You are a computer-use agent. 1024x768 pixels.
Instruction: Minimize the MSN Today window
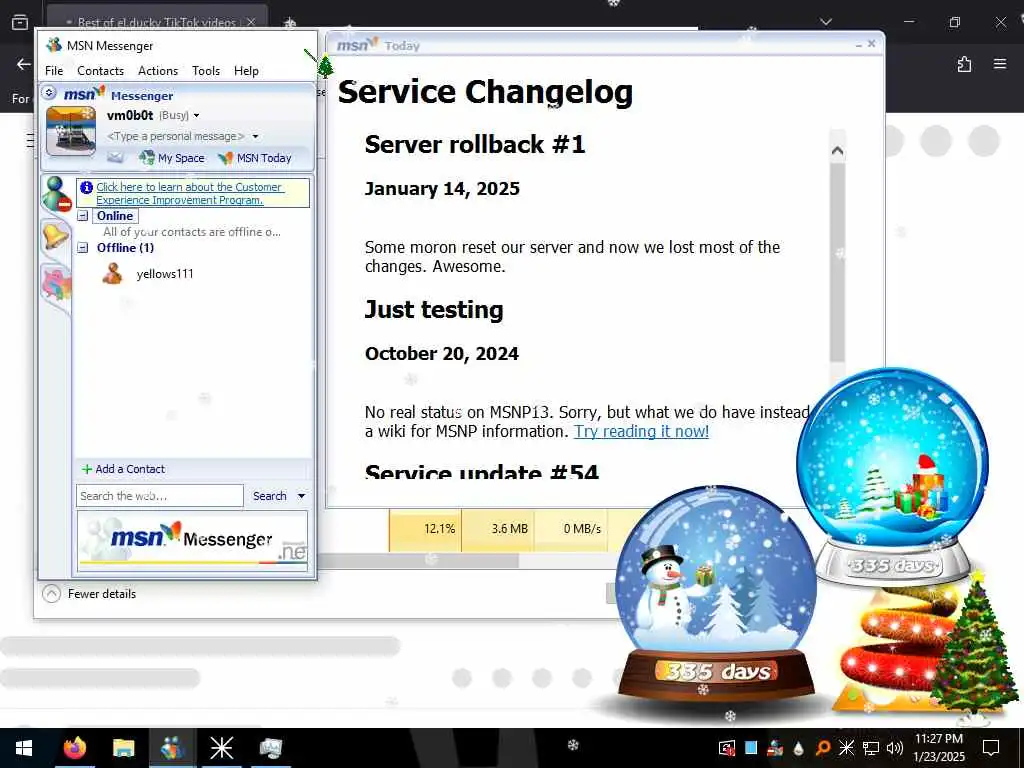(x=858, y=45)
